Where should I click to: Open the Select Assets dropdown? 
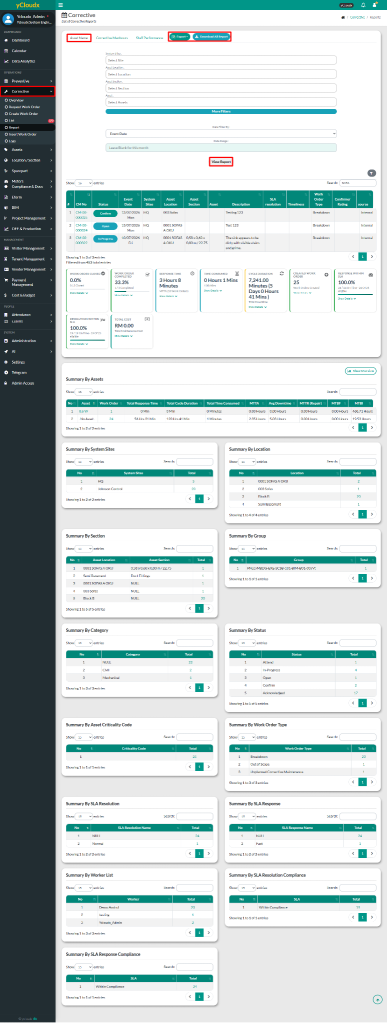pos(221,102)
